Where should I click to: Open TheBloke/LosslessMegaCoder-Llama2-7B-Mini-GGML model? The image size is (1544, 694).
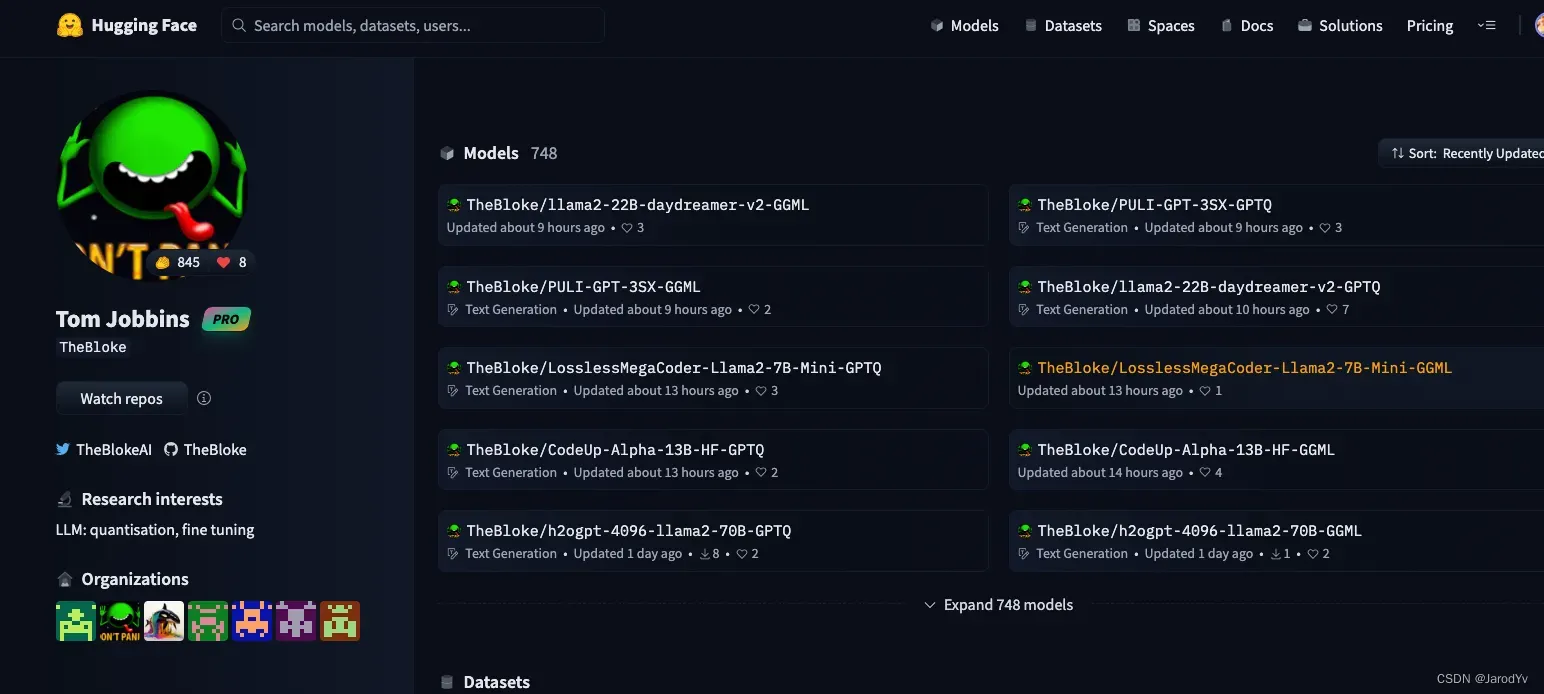pos(1276,377)
